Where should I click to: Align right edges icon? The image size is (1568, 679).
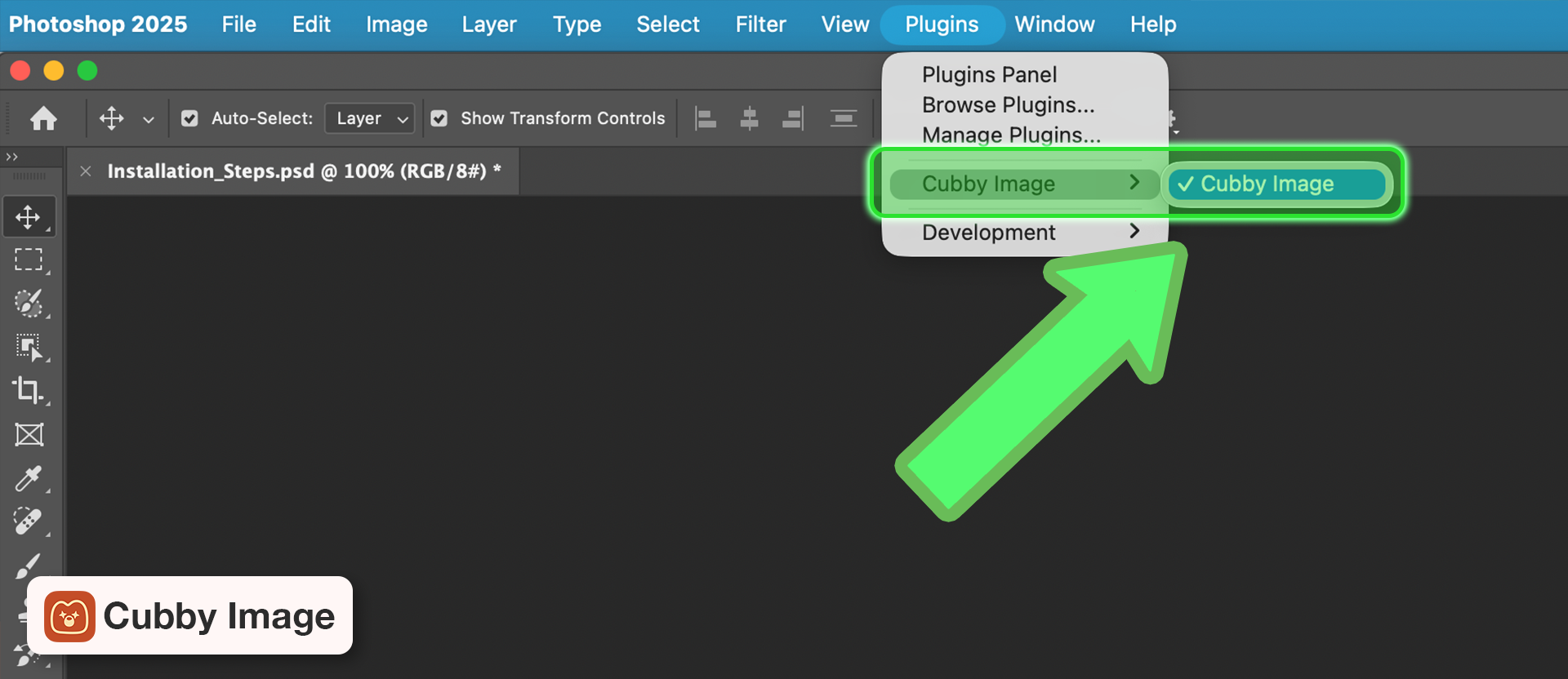point(793,118)
